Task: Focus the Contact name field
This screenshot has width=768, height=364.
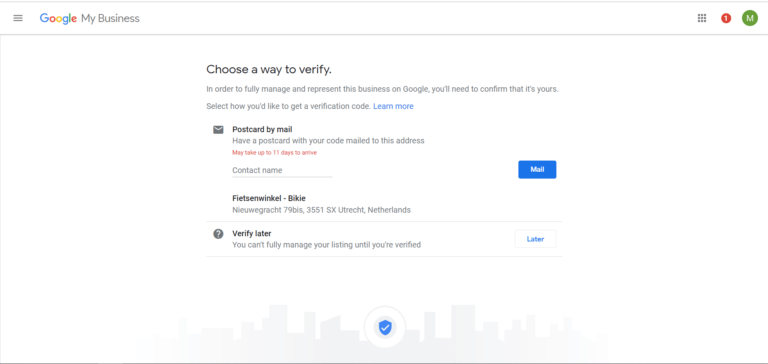Action: coord(282,170)
